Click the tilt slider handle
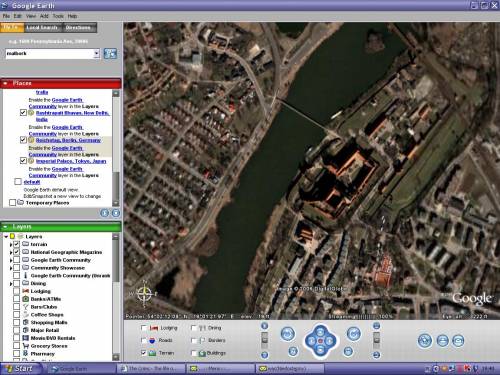This screenshot has height=375, width=500. pos(376,340)
